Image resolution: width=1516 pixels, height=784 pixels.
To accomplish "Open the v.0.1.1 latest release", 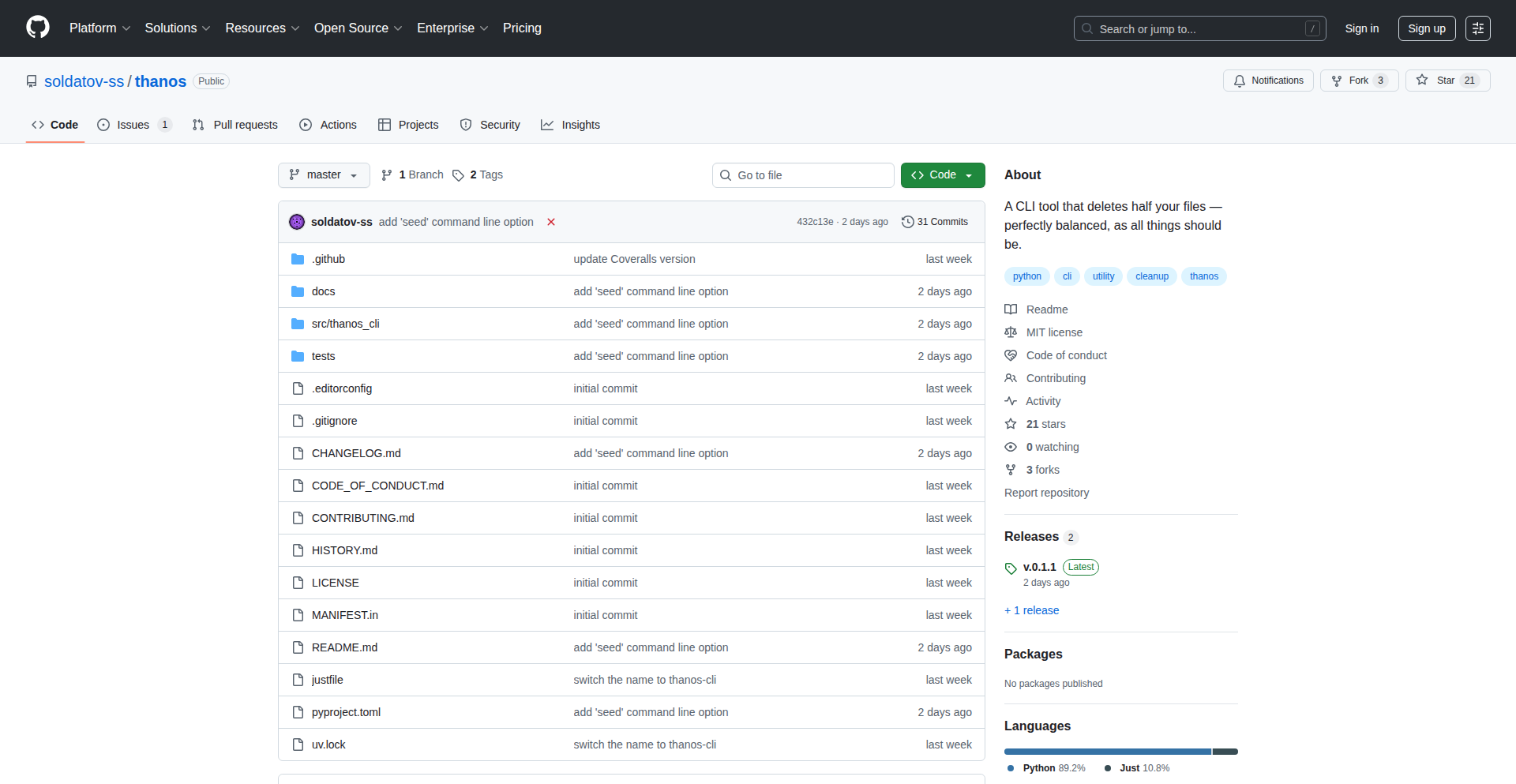I will 1039,567.
